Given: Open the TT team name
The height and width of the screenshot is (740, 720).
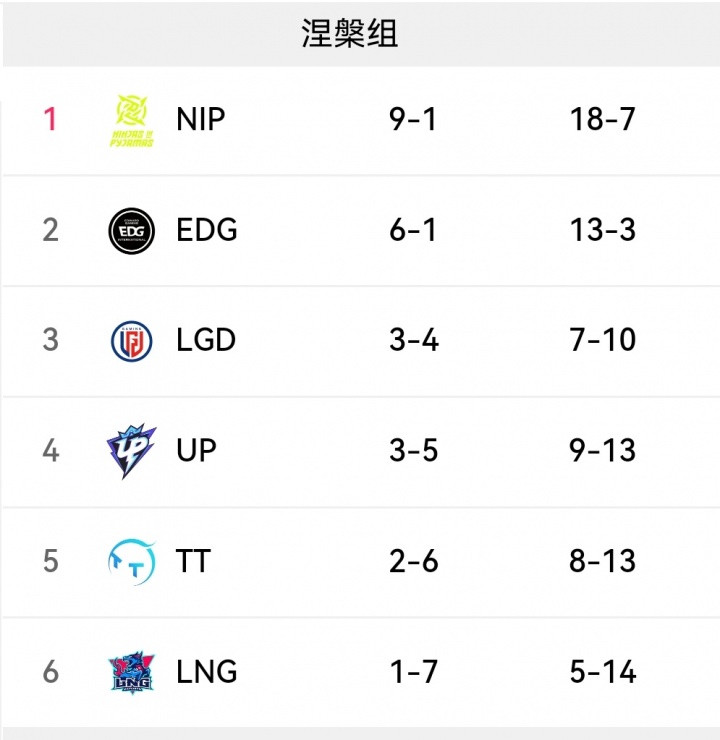Looking at the screenshot, I should pos(193,561).
